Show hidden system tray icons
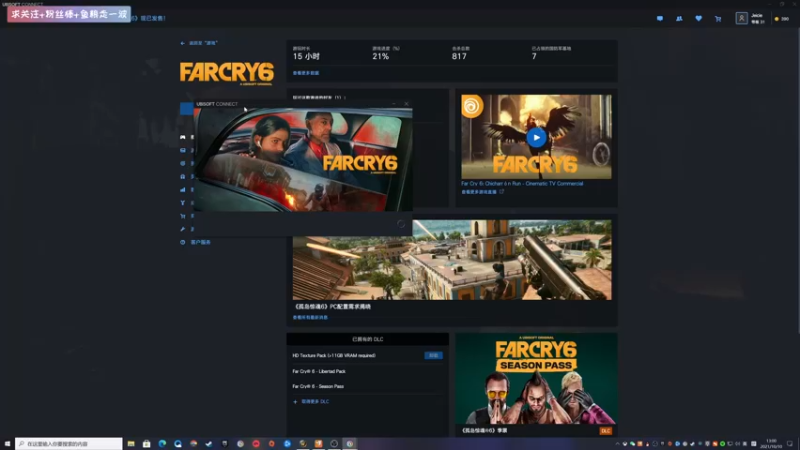The width and height of the screenshot is (800, 450). [617, 444]
